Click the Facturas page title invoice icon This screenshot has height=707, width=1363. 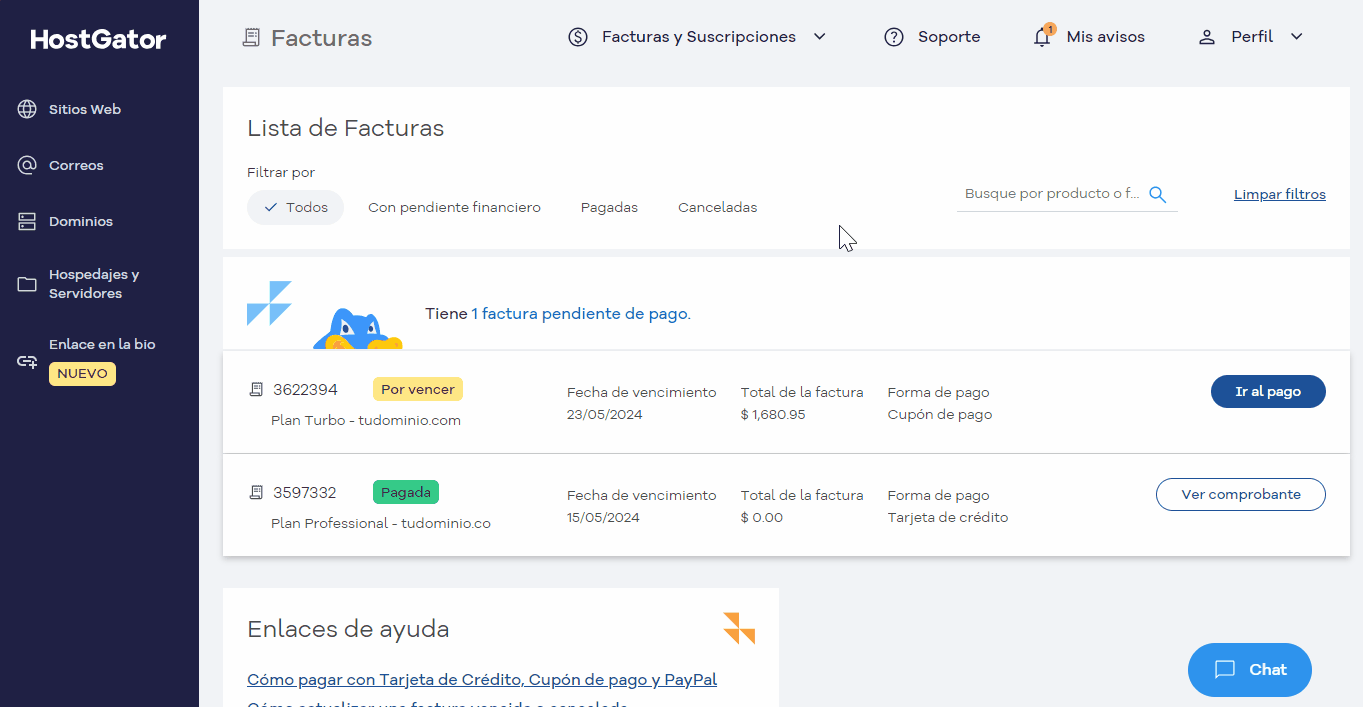pyautogui.click(x=251, y=38)
